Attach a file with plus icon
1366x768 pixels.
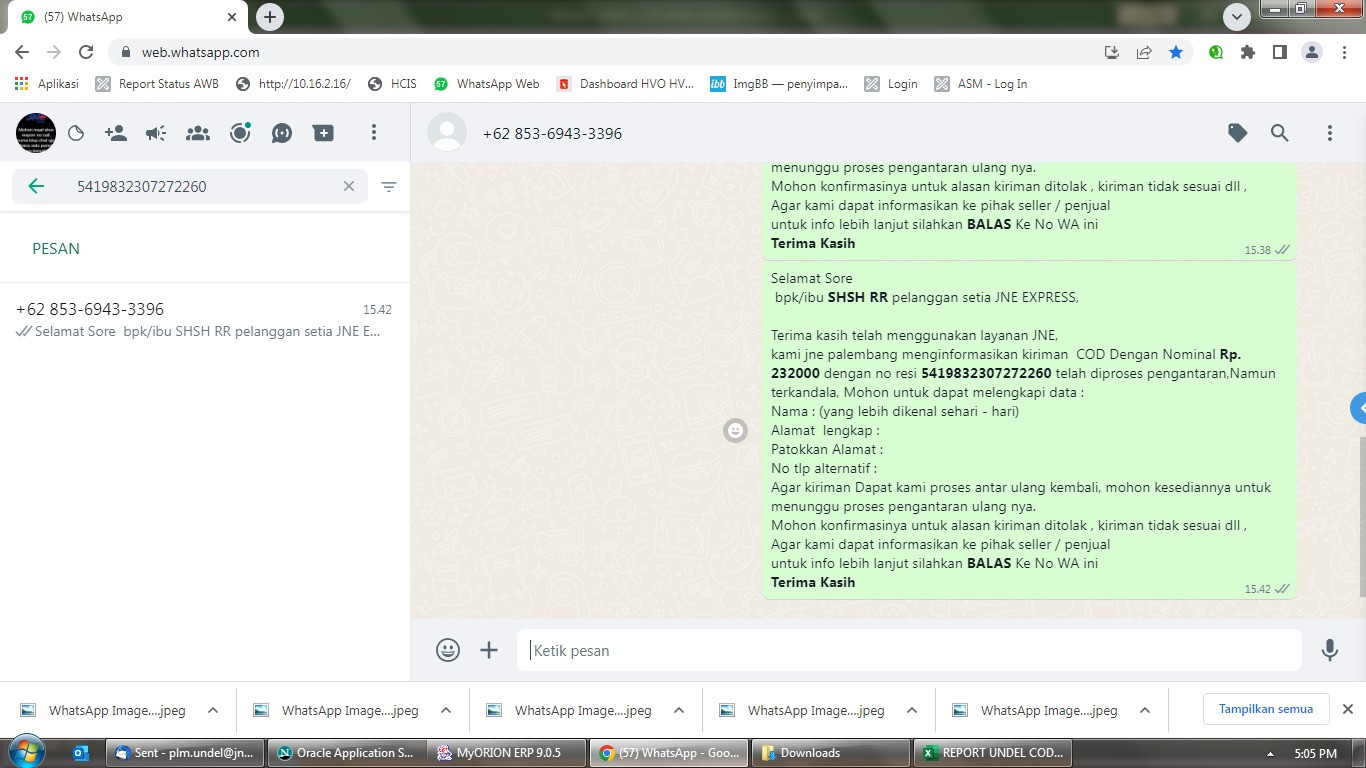[489, 650]
